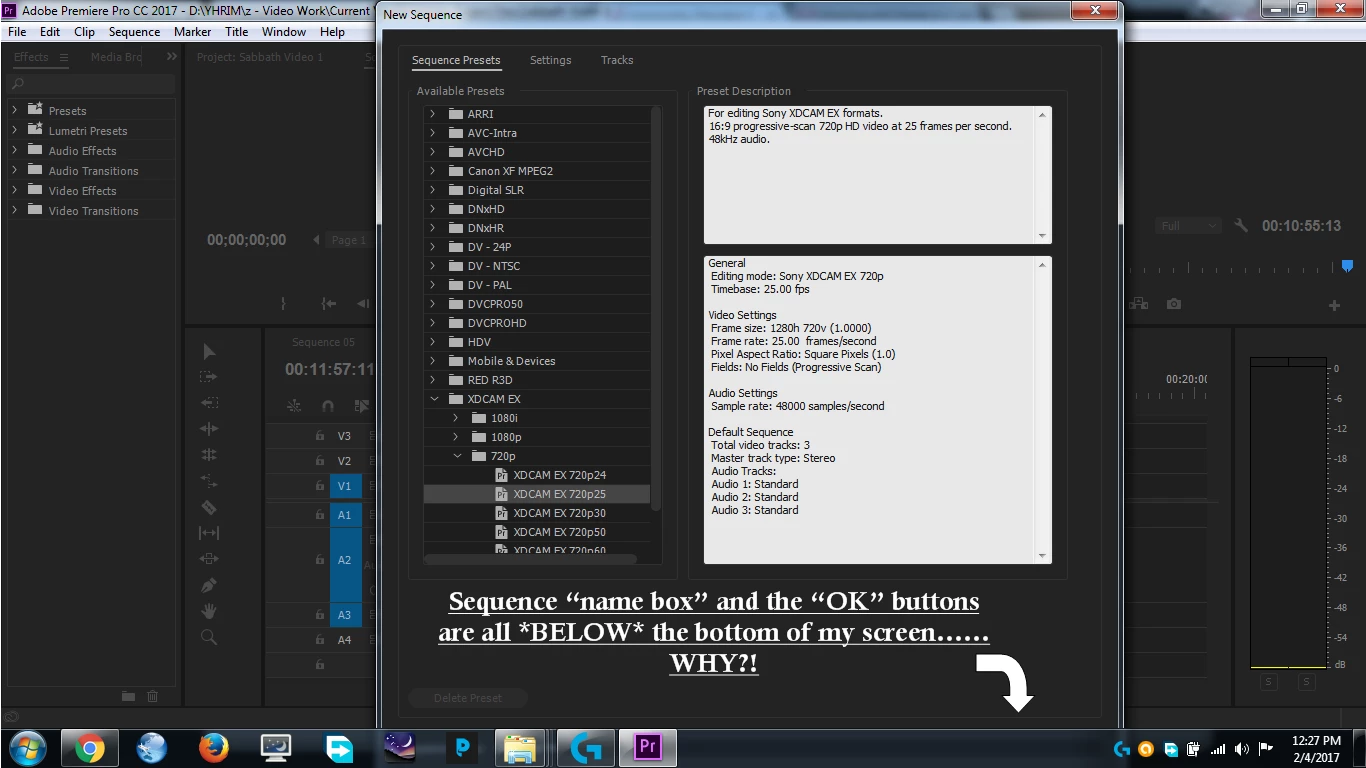
Task: Click the Premiere Pro taskbar icon
Action: (647, 748)
